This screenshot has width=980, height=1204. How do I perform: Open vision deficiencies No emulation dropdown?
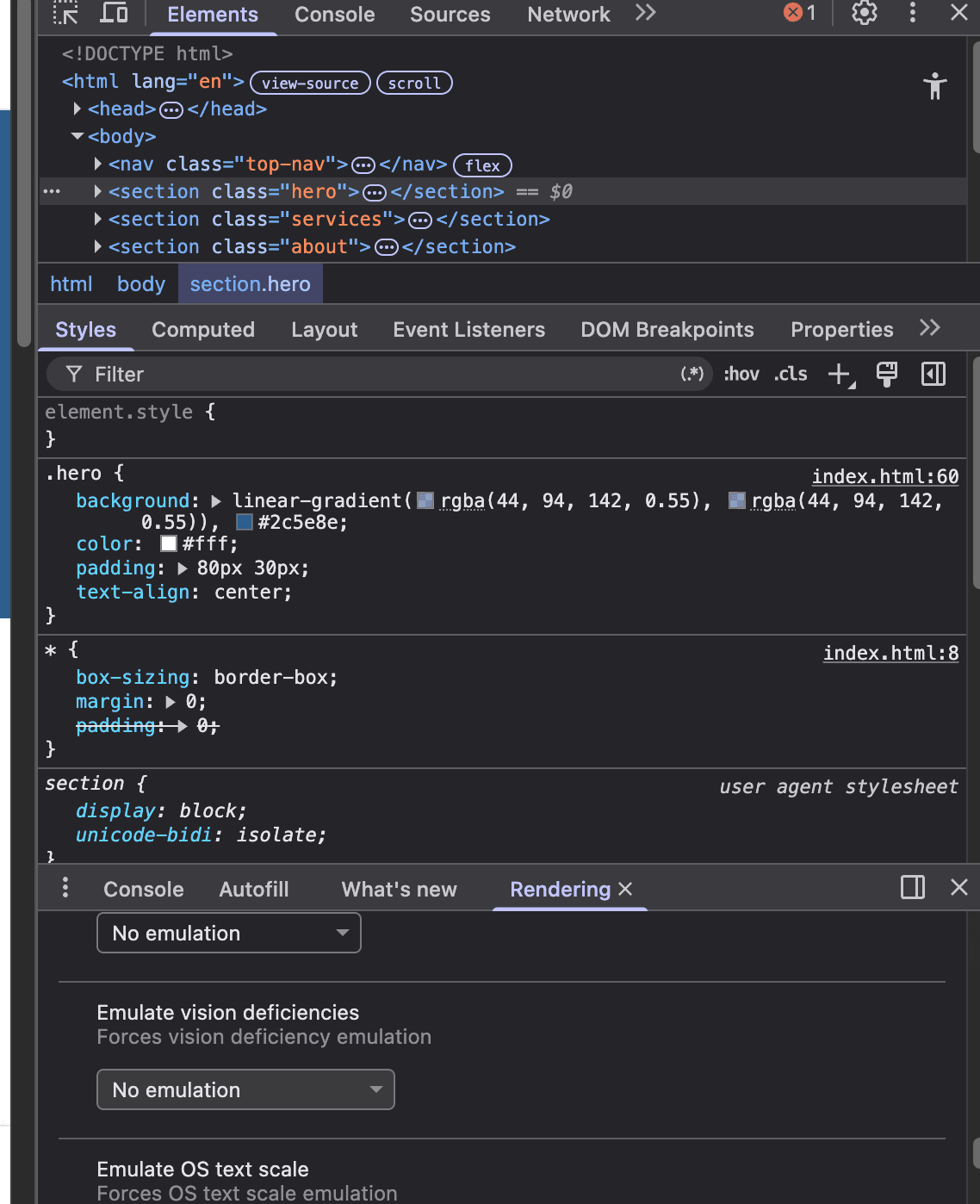pos(246,1089)
